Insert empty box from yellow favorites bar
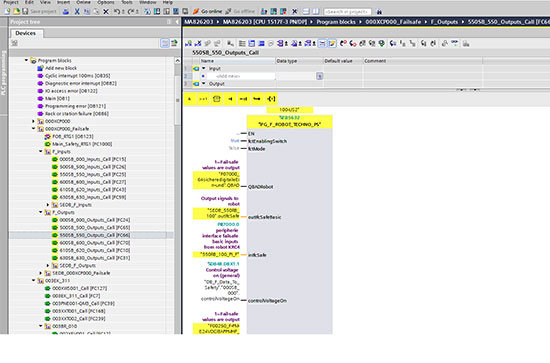The width and height of the screenshot is (550, 363). (x=216, y=99)
